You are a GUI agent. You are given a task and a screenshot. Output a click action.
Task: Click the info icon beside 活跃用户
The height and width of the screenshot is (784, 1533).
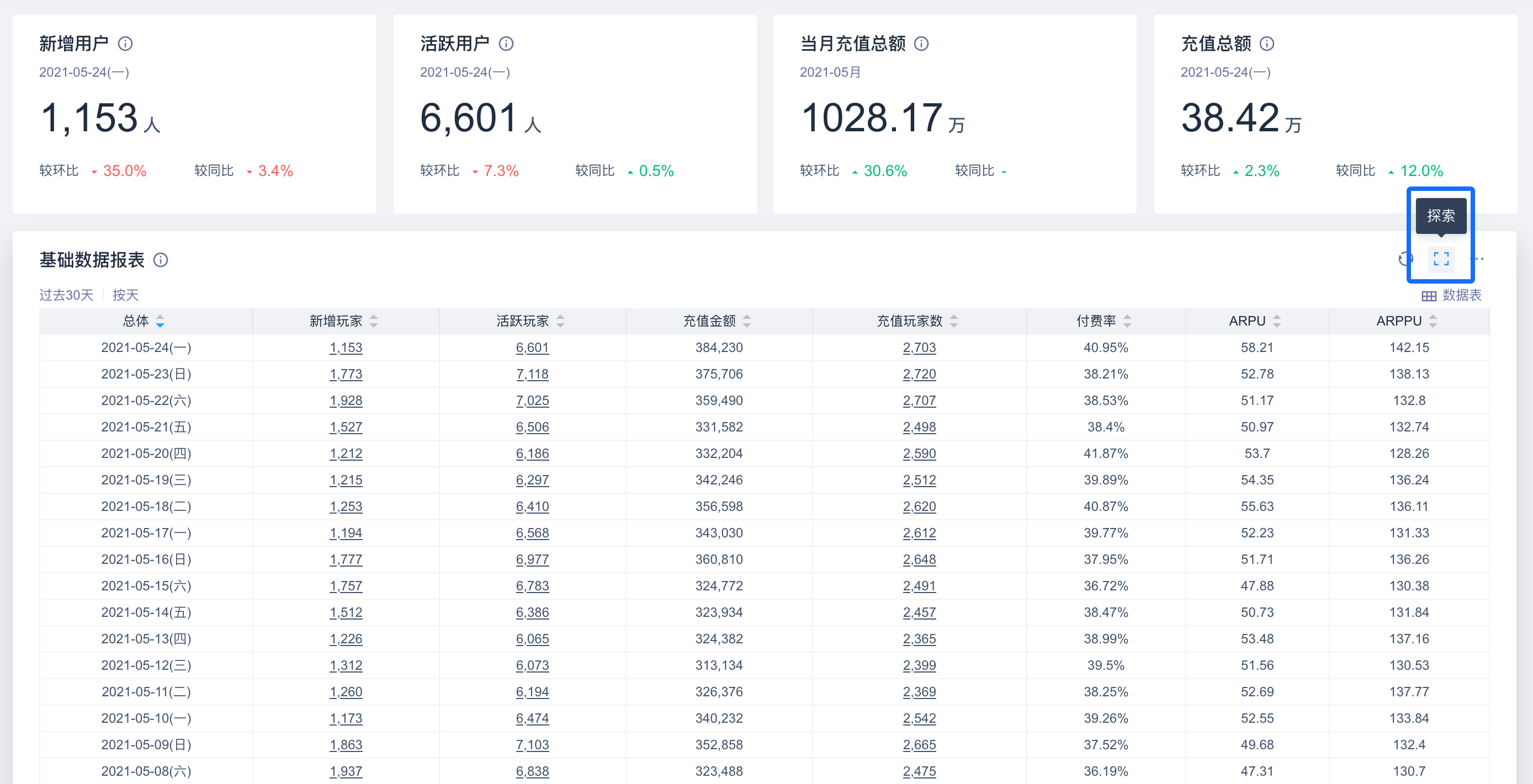(x=506, y=44)
